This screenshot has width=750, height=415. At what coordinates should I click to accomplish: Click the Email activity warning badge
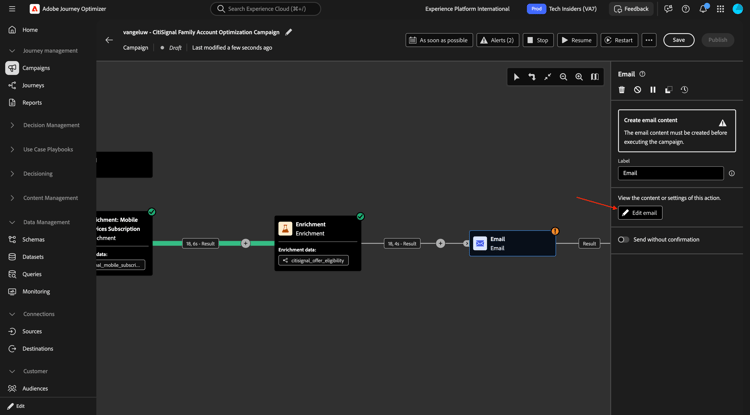[x=555, y=231]
